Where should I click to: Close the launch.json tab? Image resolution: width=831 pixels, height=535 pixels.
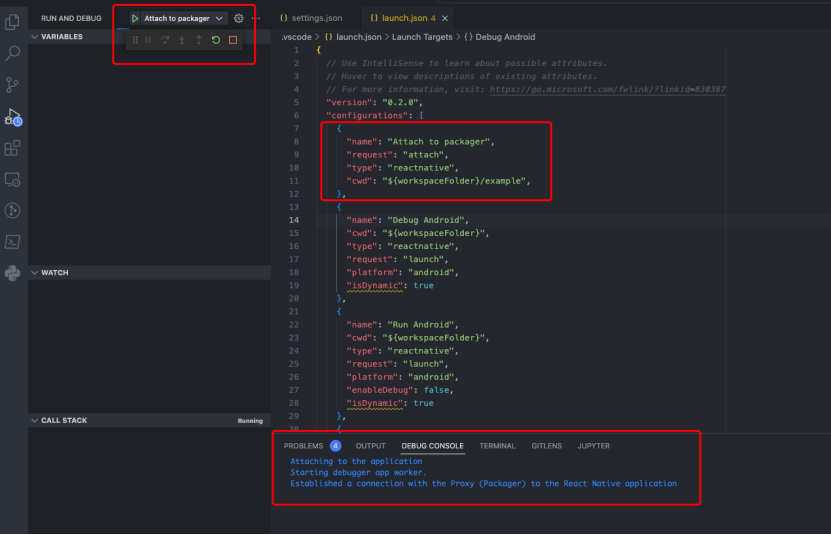[x=445, y=19]
